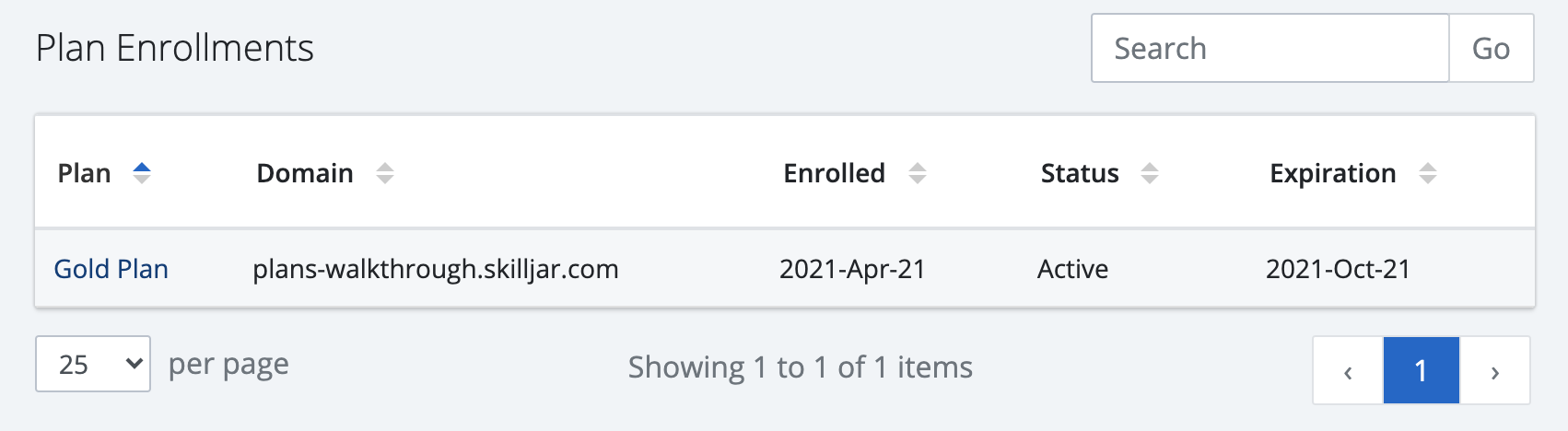Click the Enrolled column sort arrows
The image size is (1568, 431).
[918, 173]
